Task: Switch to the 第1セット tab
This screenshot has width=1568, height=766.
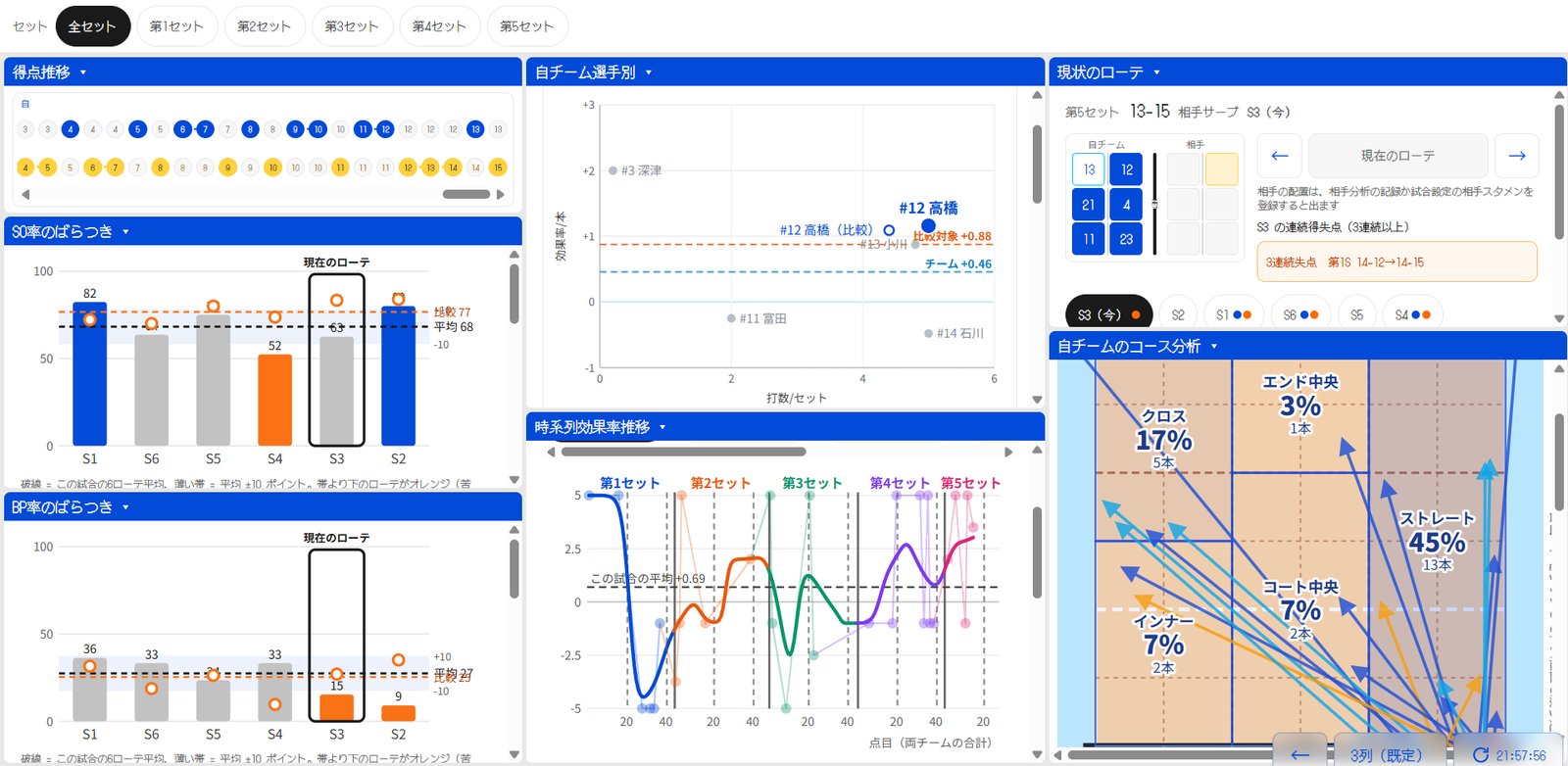Action: coord(176,26)
